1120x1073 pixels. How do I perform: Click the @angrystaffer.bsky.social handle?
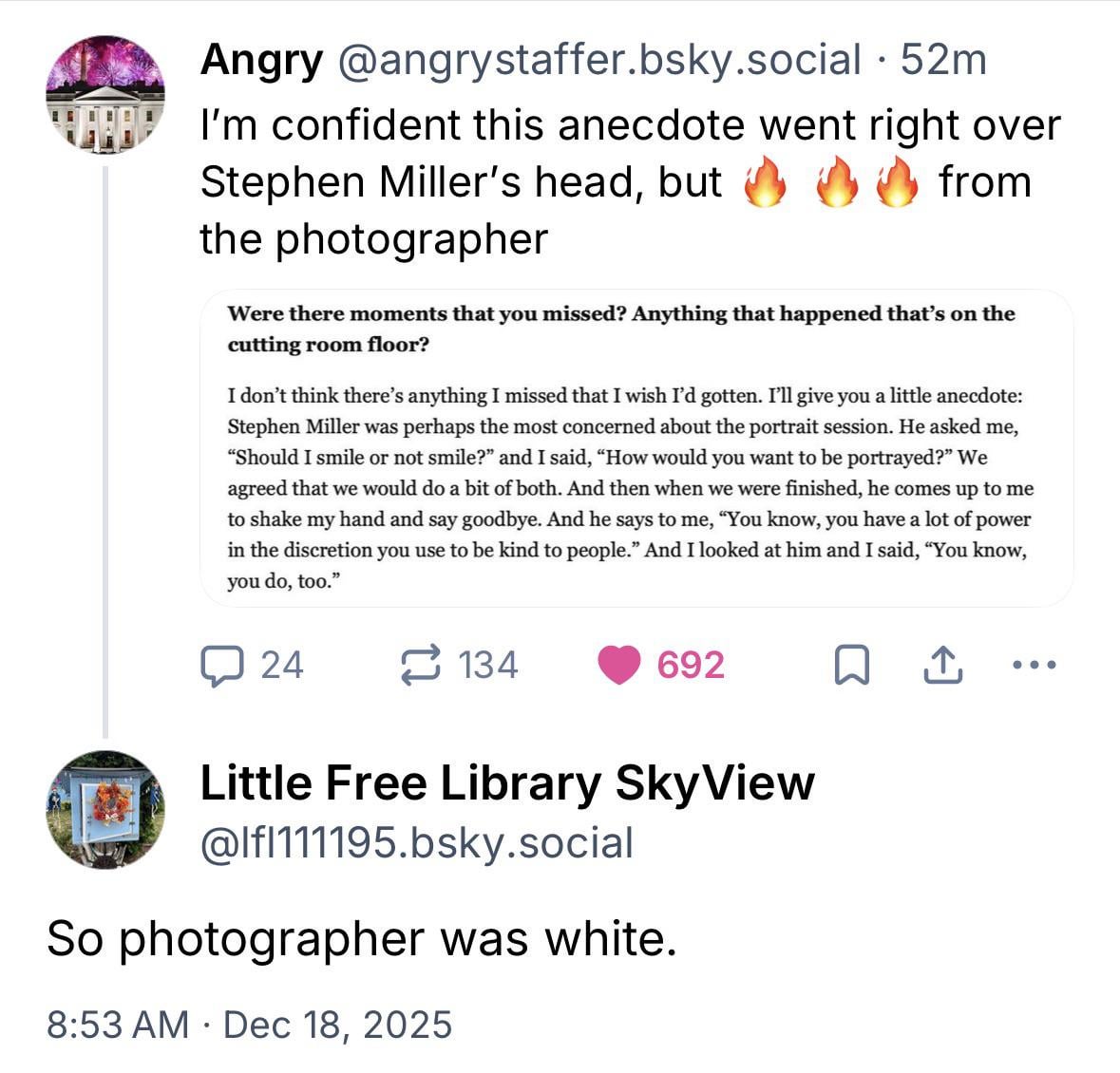[x=598, y=60]
